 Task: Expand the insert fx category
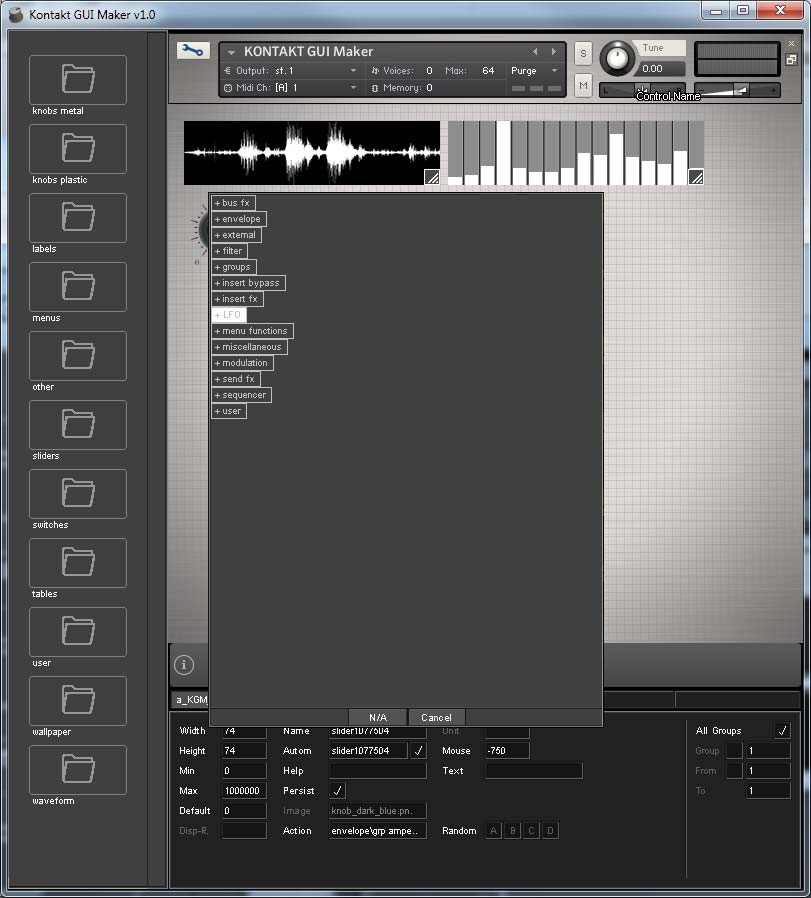click(x=217, y=299)
